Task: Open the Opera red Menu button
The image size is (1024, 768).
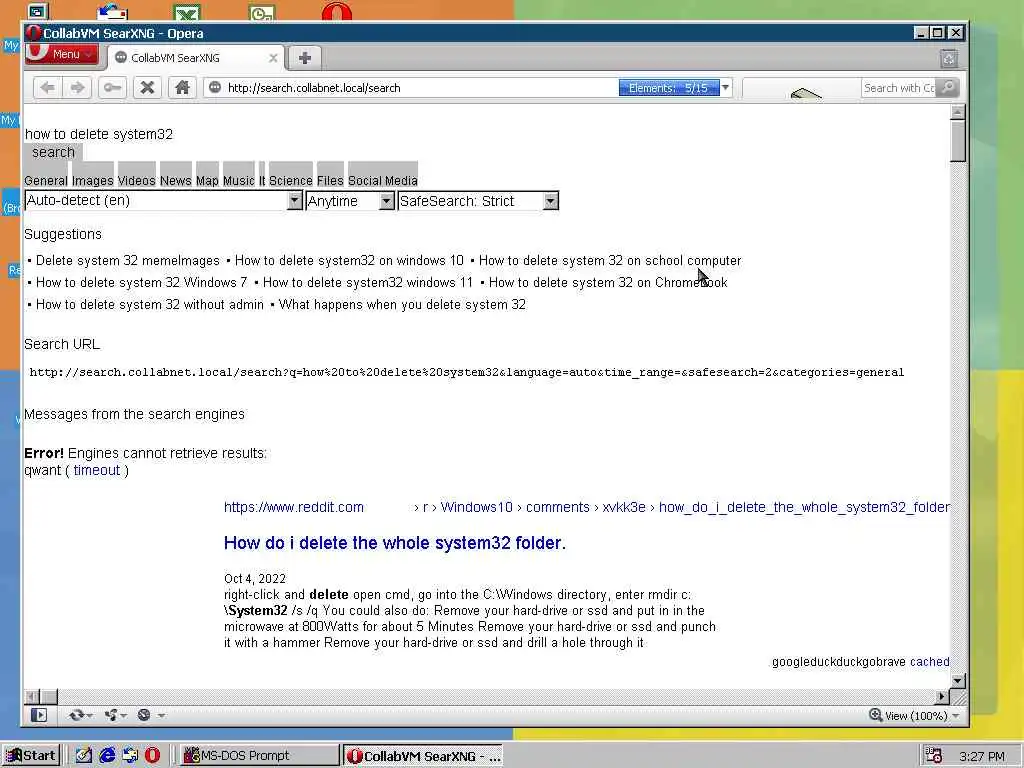Action: (x=62, y=54)
